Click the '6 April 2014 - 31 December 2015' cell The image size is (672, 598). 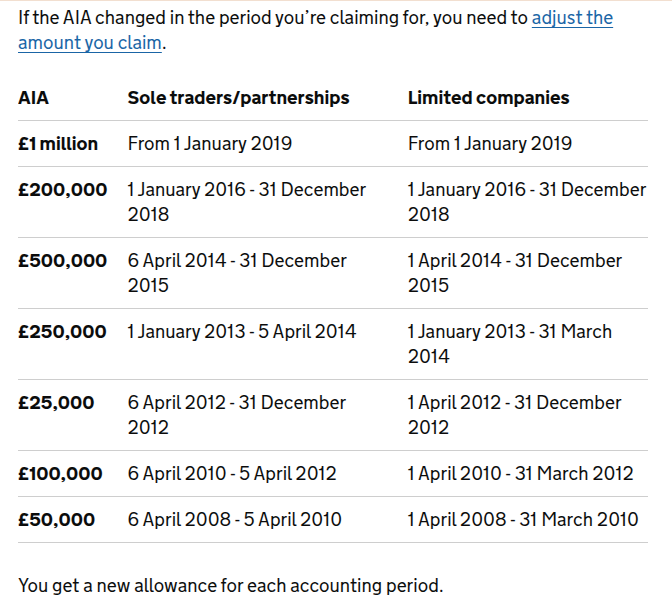coord(237,273)
